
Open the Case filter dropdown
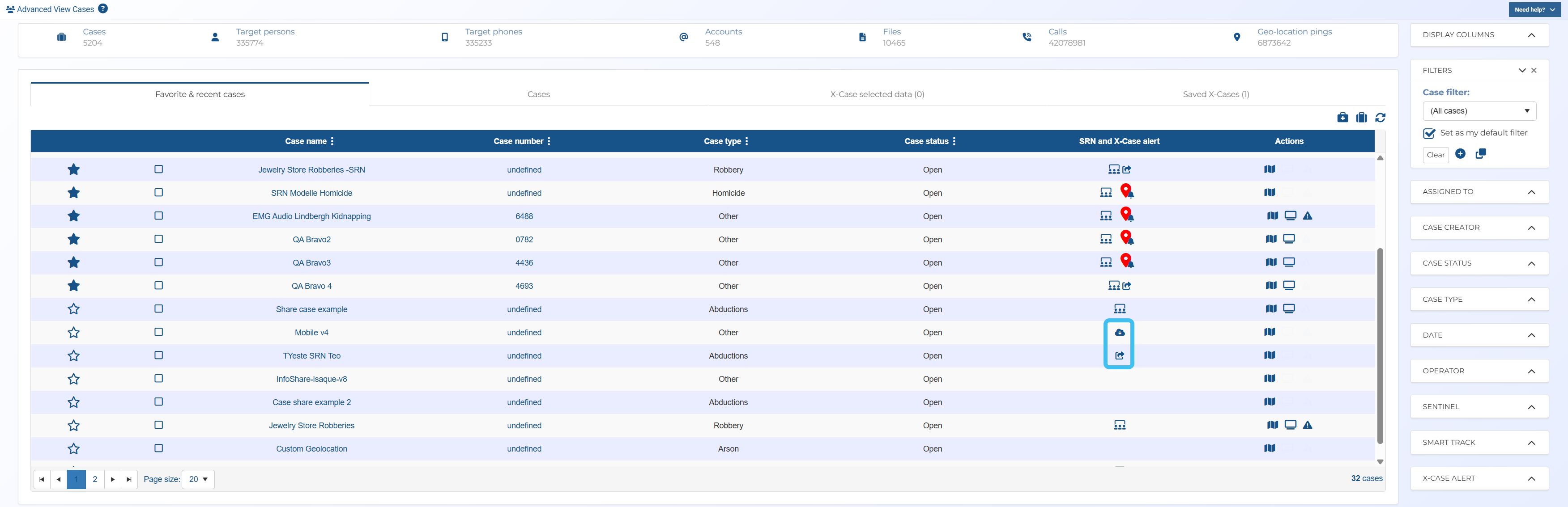(1479, 110)
